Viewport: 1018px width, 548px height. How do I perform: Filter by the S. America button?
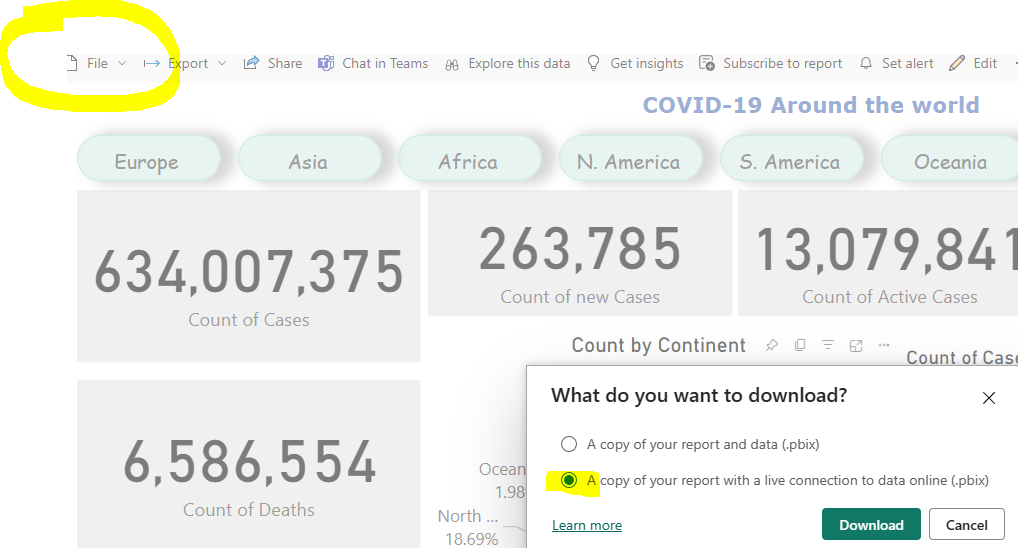click(x=791, y=158)
